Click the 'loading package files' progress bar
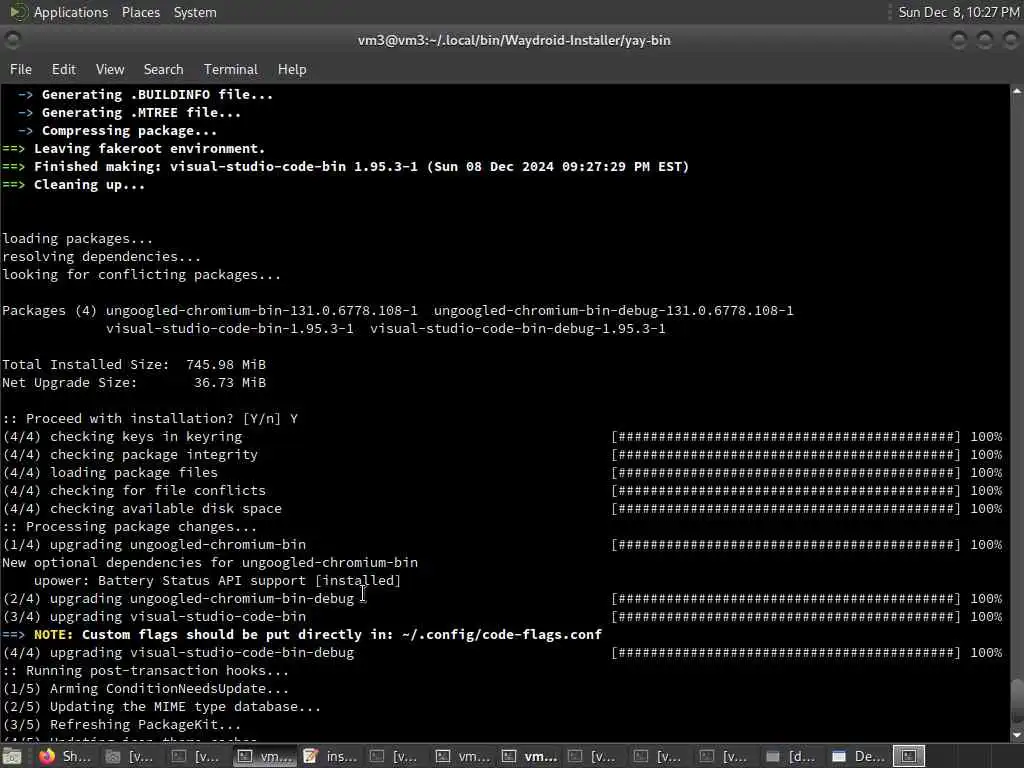Image resolution: width=1024 pixels, height=768 pixels. tap(786, 473)
